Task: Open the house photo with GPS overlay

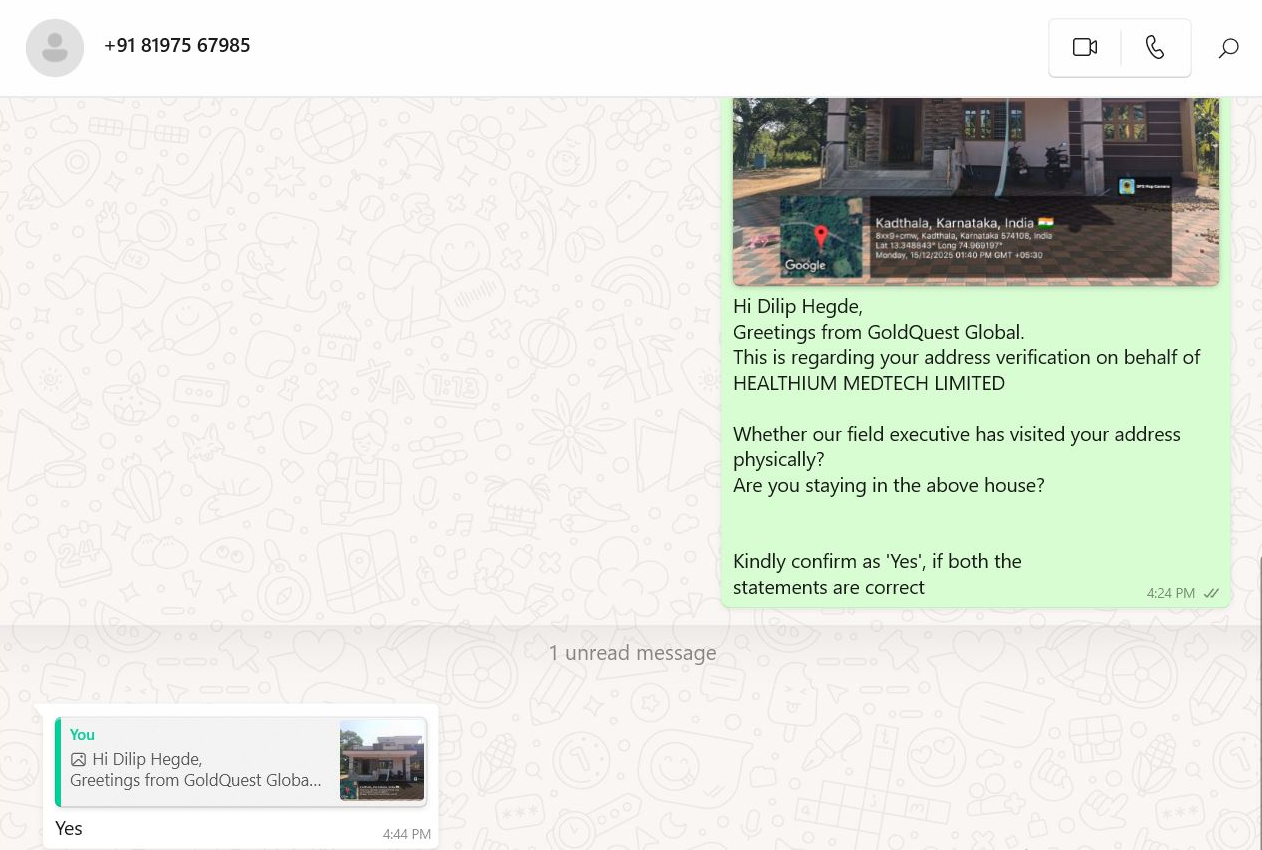Action: pyautogui.click(x=975, y=190)
